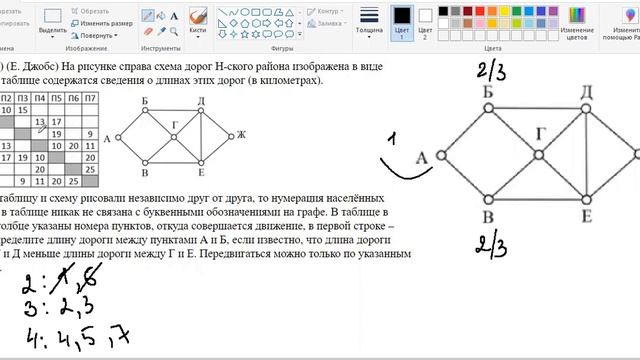This screenshot has width=640, height=360.
Task: Choose the pentagon shape
Action: [244, 23]
